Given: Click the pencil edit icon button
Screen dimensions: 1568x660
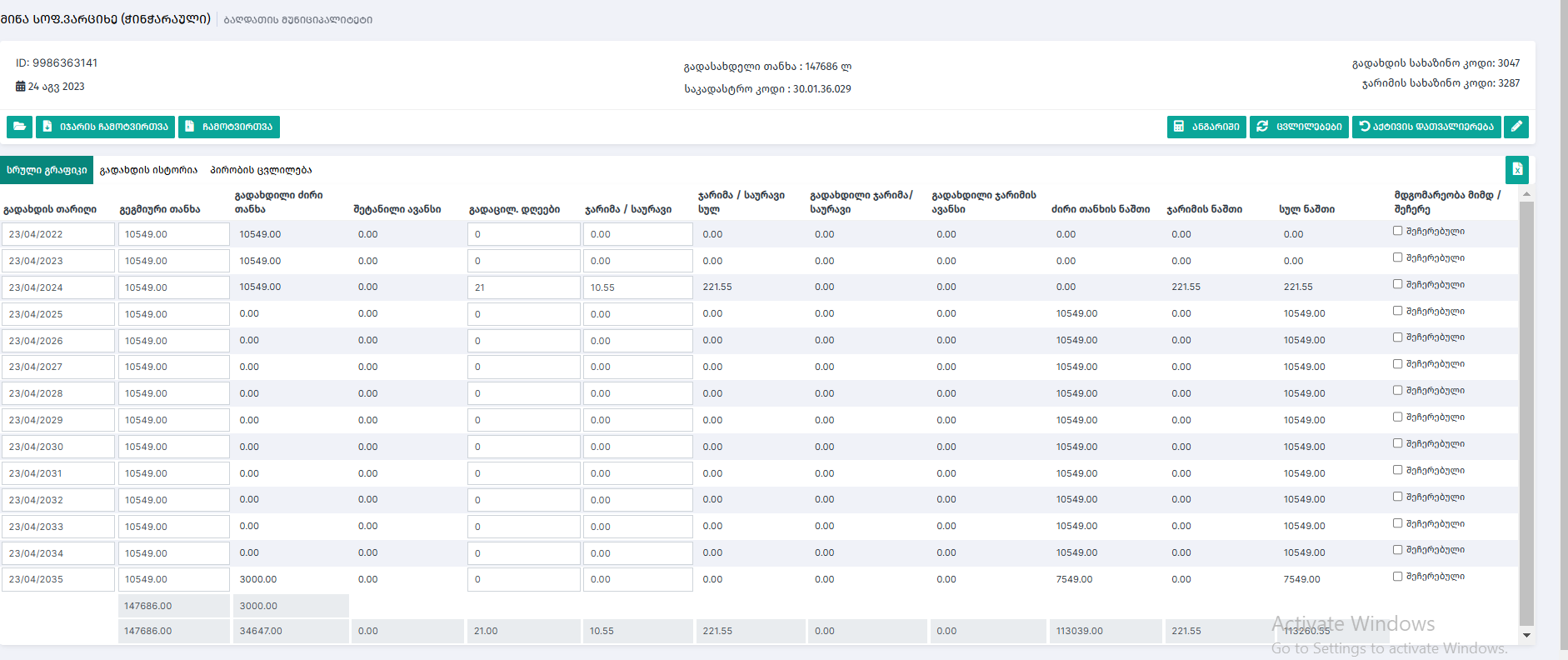Looking at the screenshot, I should 1516,127.
